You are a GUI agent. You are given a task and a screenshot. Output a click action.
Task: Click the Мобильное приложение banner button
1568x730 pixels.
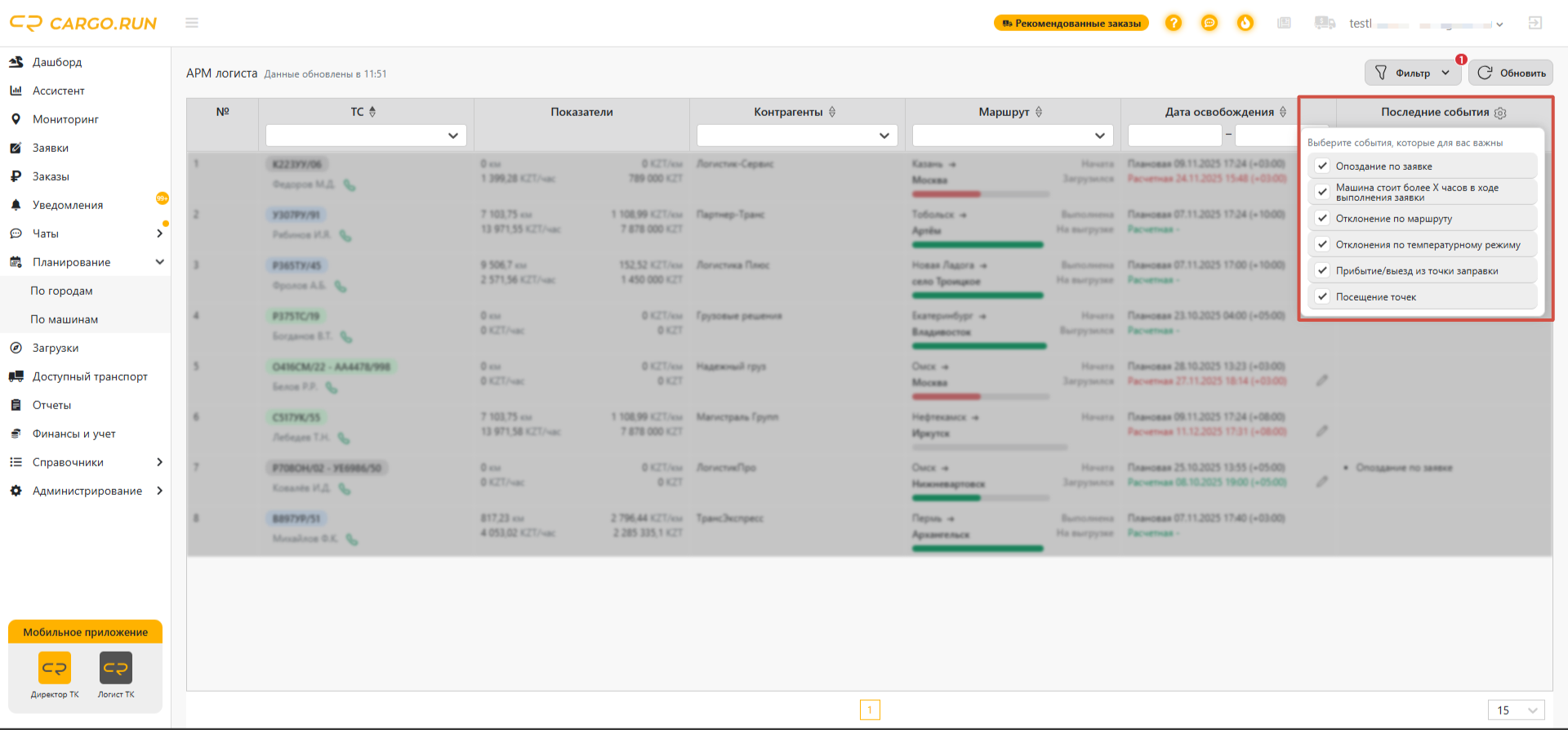86,632
